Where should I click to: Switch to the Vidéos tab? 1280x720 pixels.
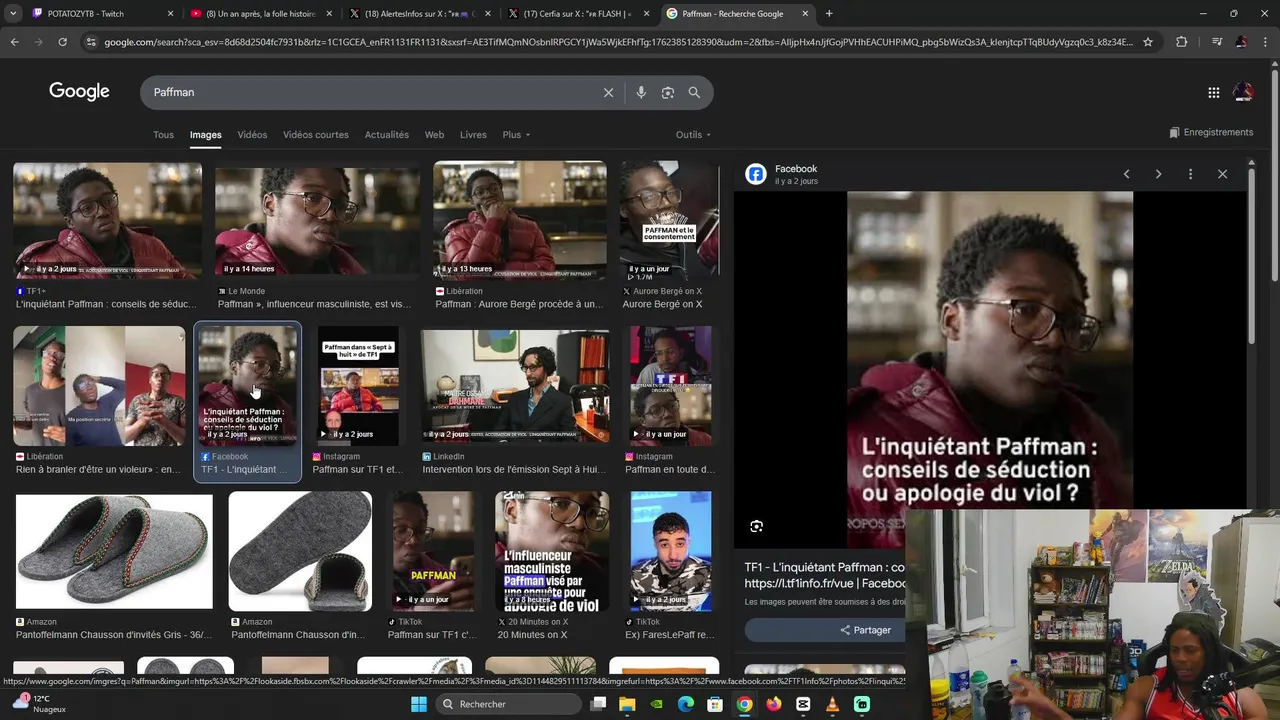[252, 135]
